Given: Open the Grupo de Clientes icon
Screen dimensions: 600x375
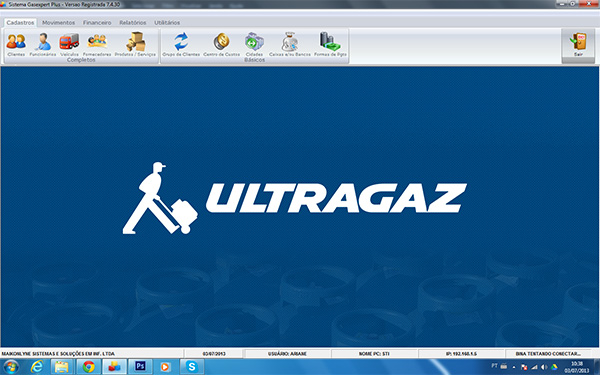Looking at the screenshot, I should coord(181,44).
